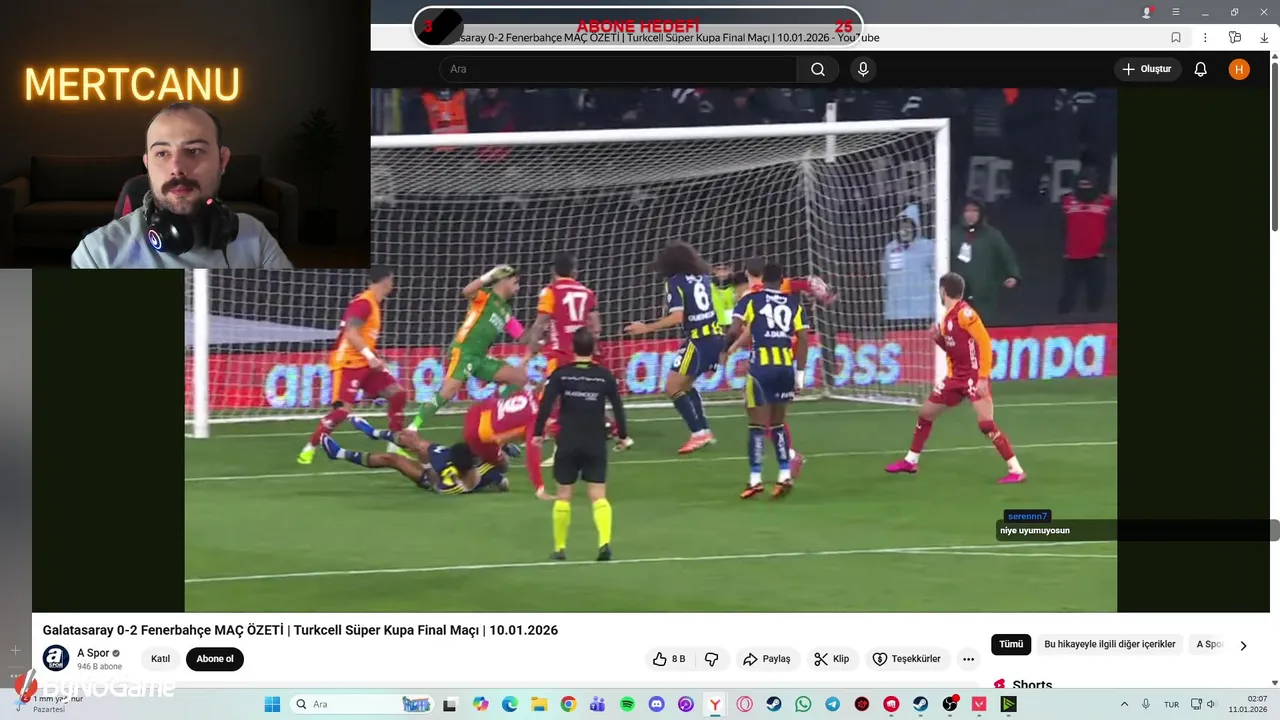Click the Windows taskbar Ara search box
Screen dimensions: 1280x720
[362, 704]
